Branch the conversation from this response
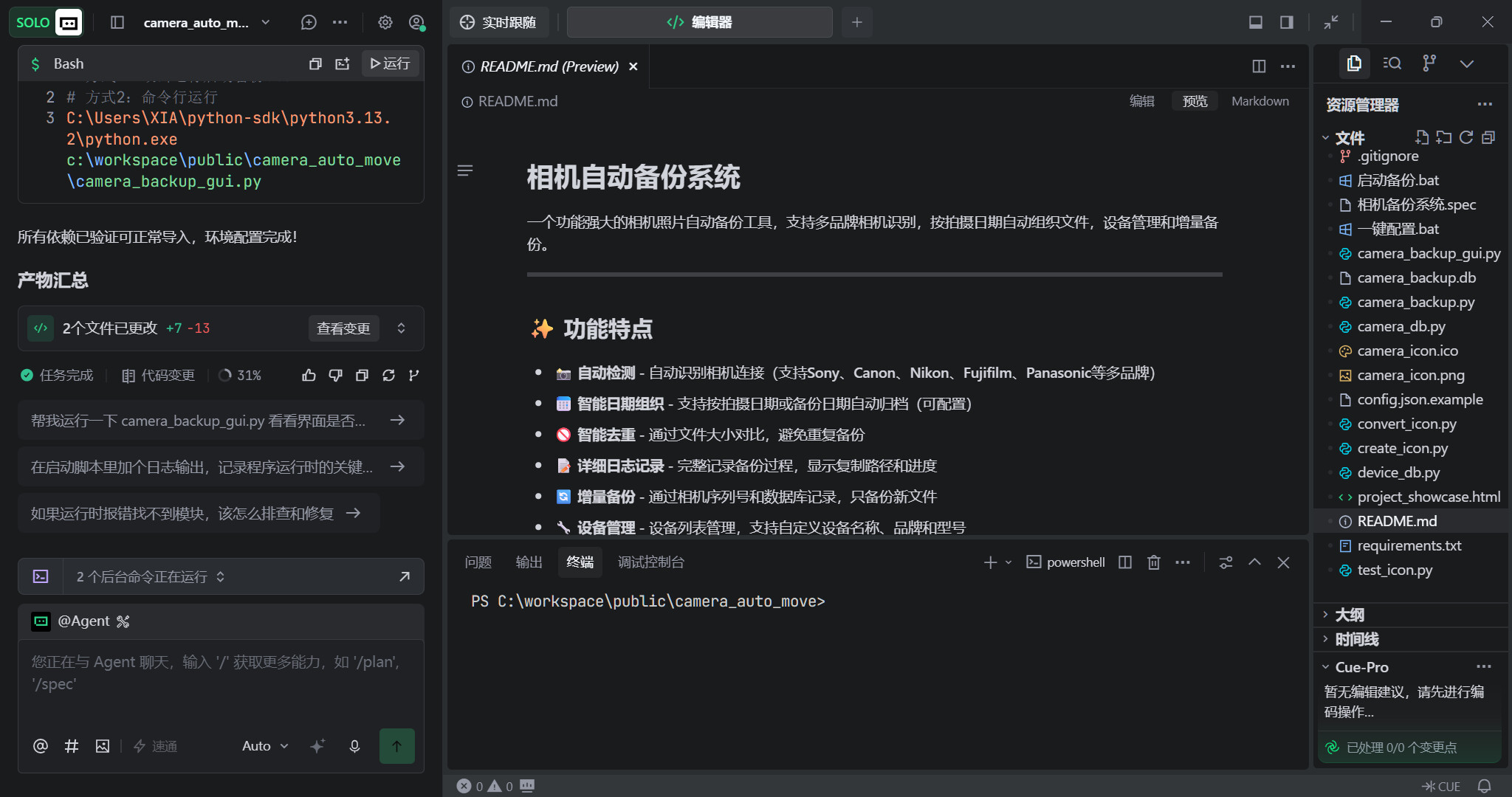 click(x=414, y=376)
